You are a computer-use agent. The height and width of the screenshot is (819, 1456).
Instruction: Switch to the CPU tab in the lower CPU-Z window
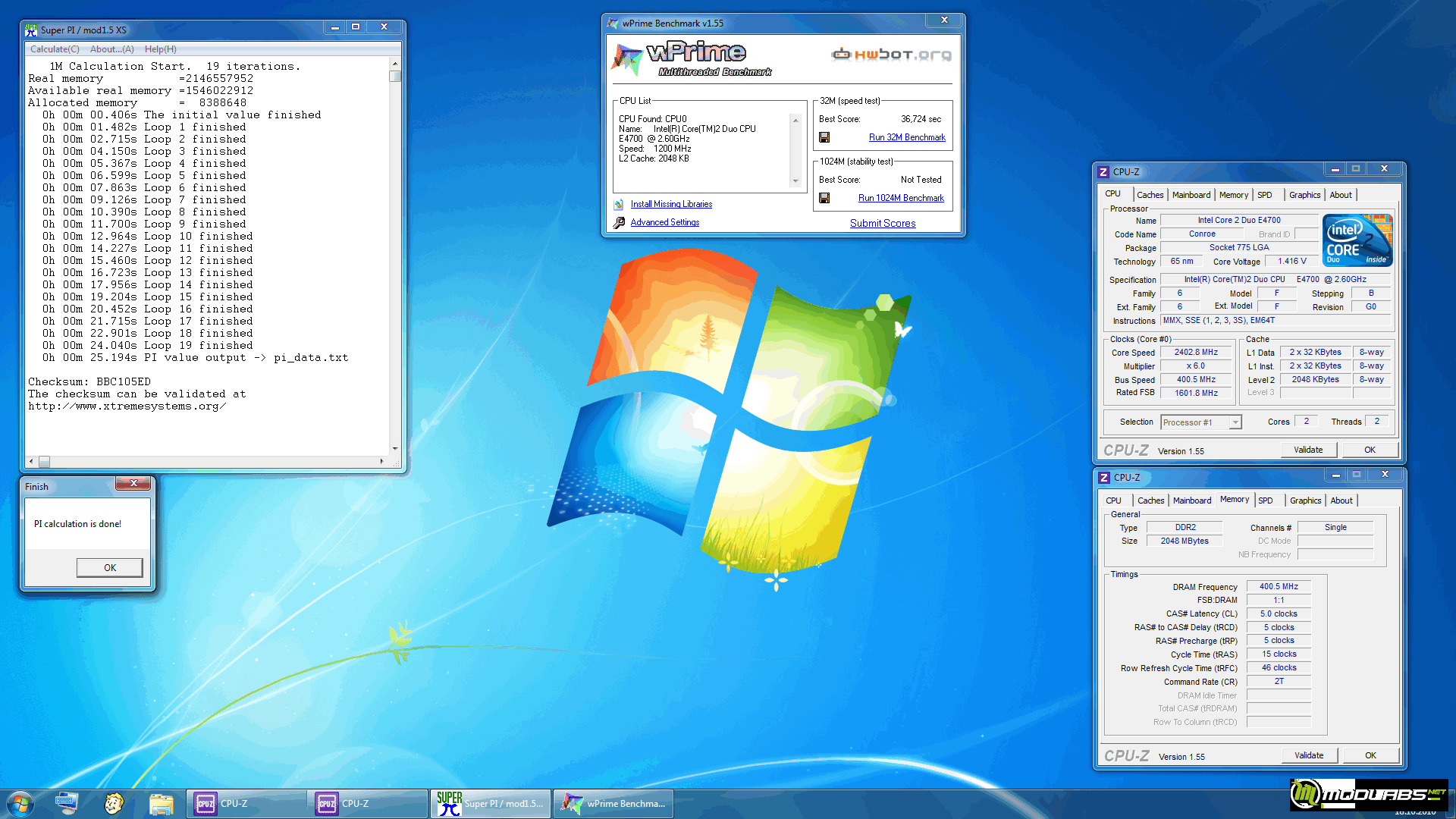[x=1113, y=500]
